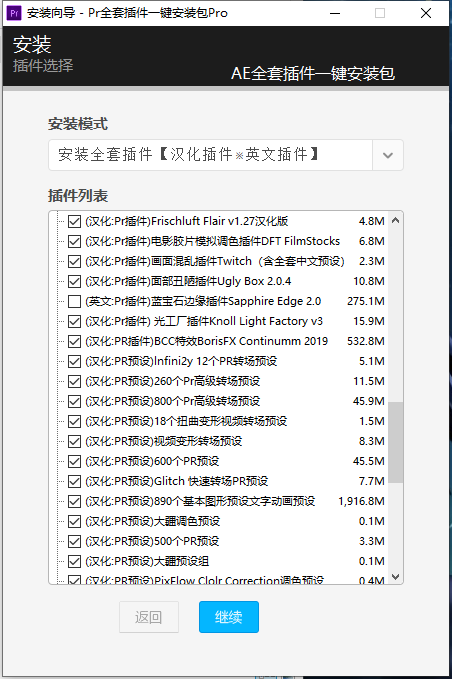Click the plugin list scrollbar thumb
Viewport: 452px width, 679px height.
[395, 442]
